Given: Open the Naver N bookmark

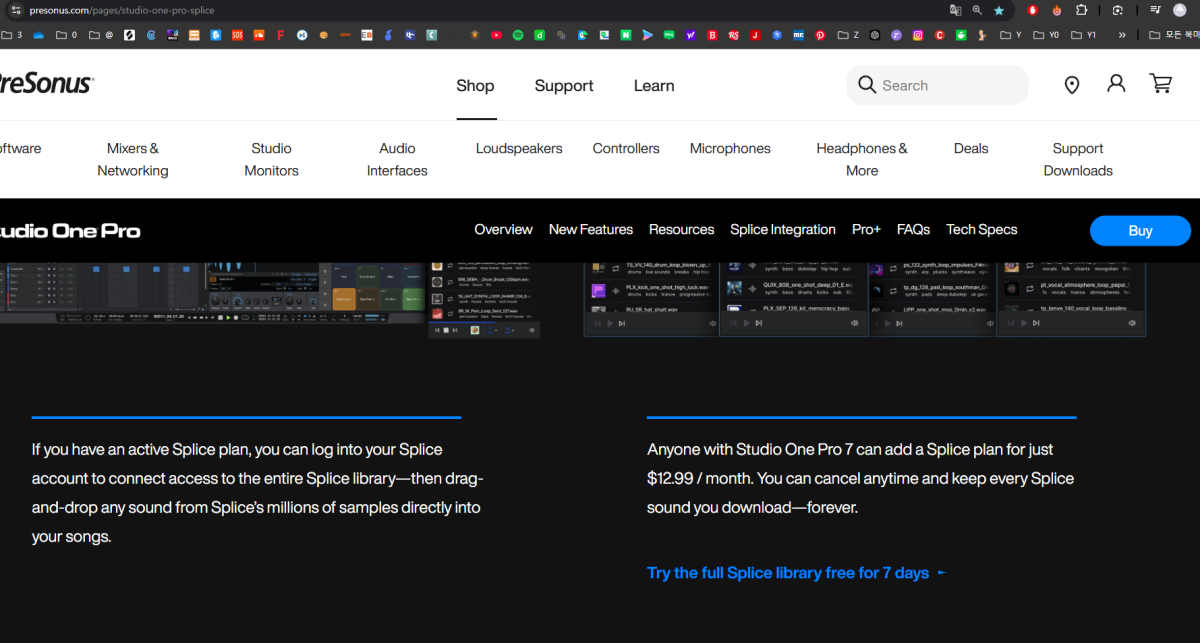Looking at the screenshot, I should (626, 35).
